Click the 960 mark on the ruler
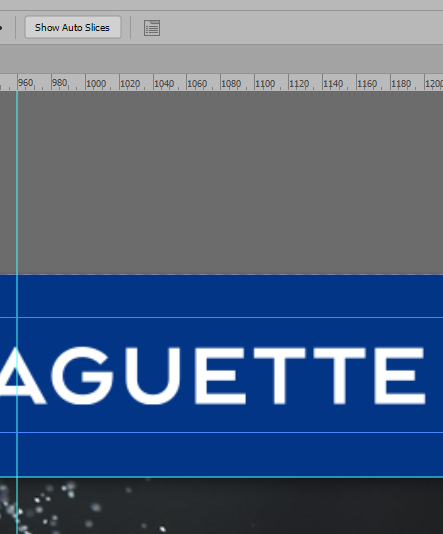 click(x=26, y=83)
